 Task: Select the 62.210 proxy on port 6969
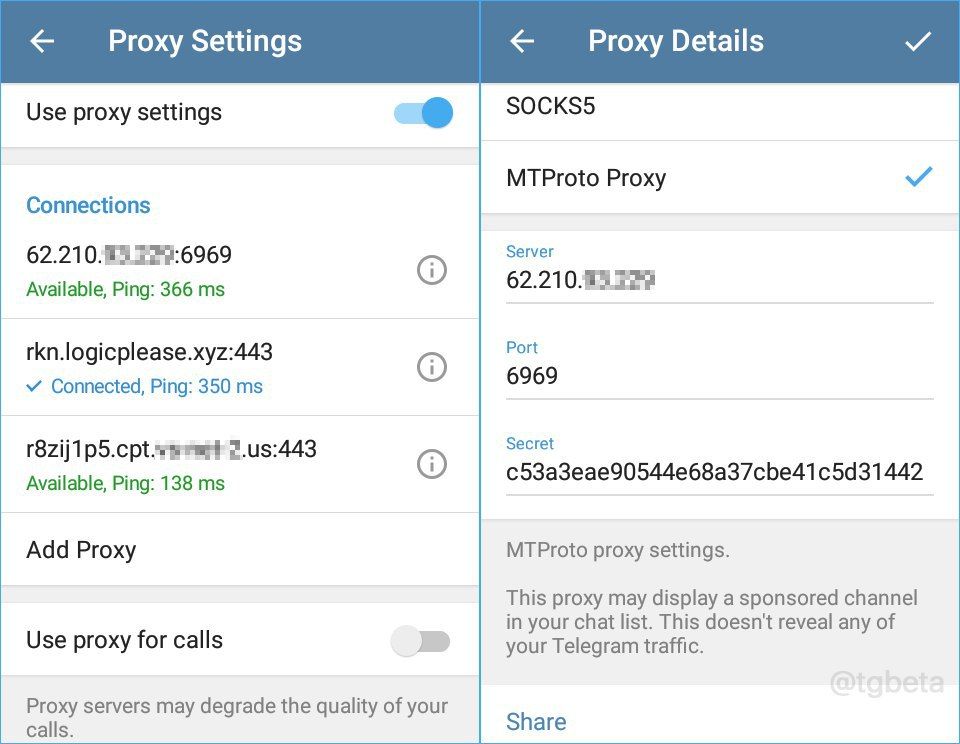[x=130, y=270]
